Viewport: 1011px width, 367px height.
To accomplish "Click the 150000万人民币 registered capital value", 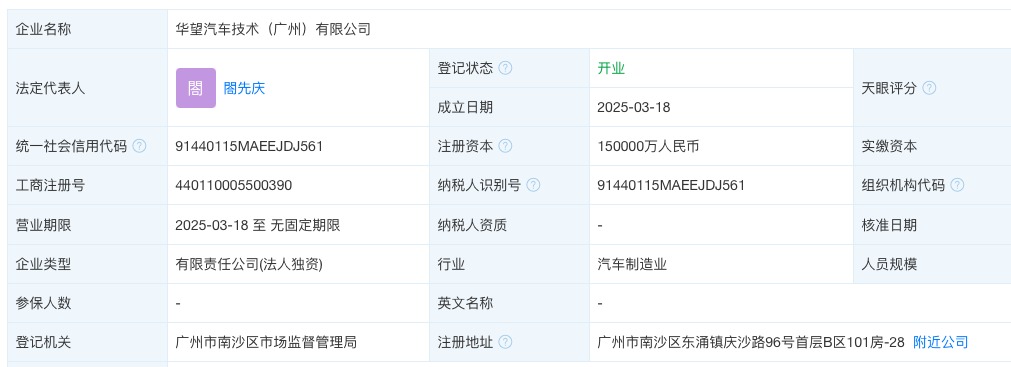I will coord(648,146).
